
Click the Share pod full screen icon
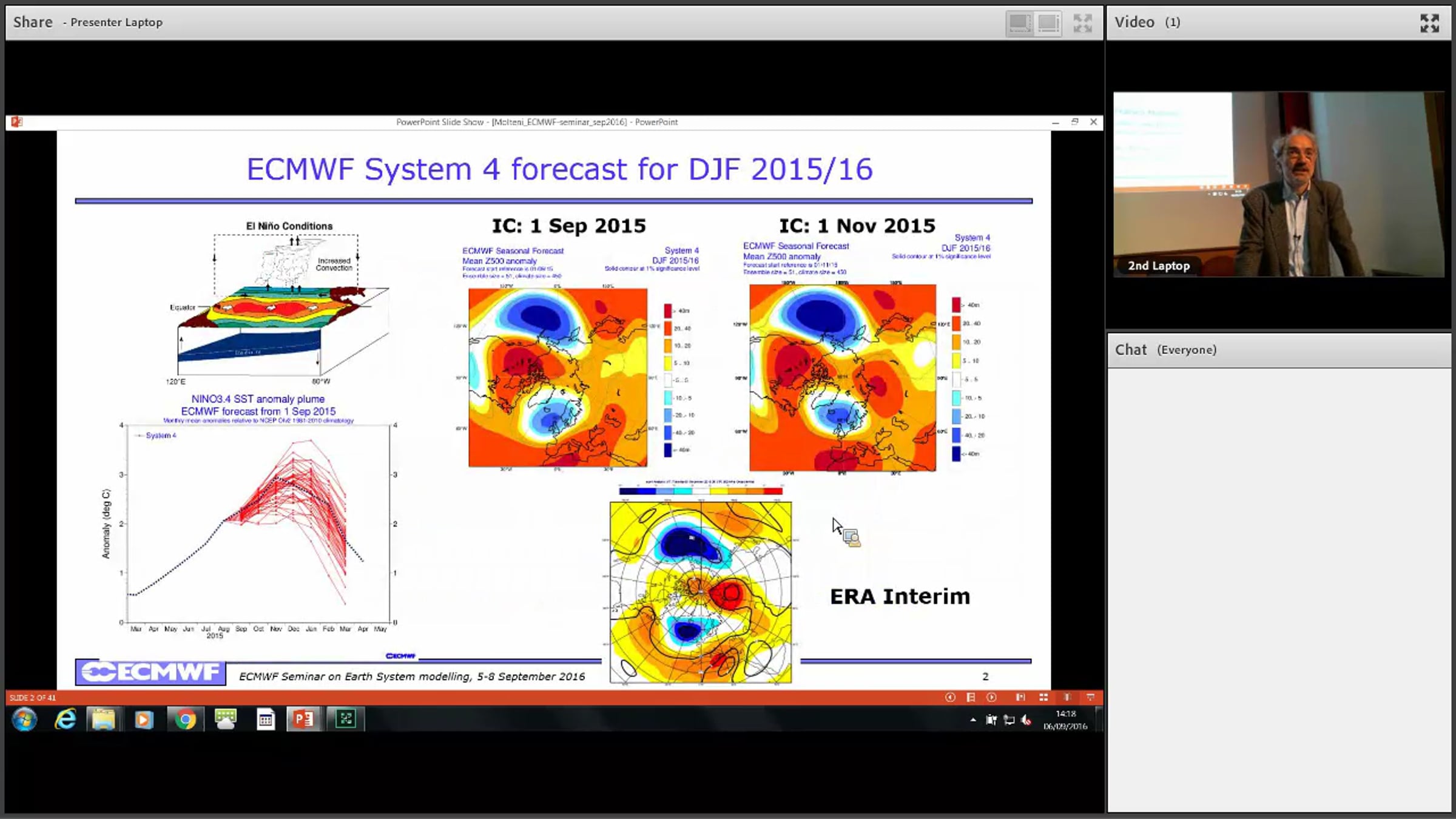point(1082,23)
